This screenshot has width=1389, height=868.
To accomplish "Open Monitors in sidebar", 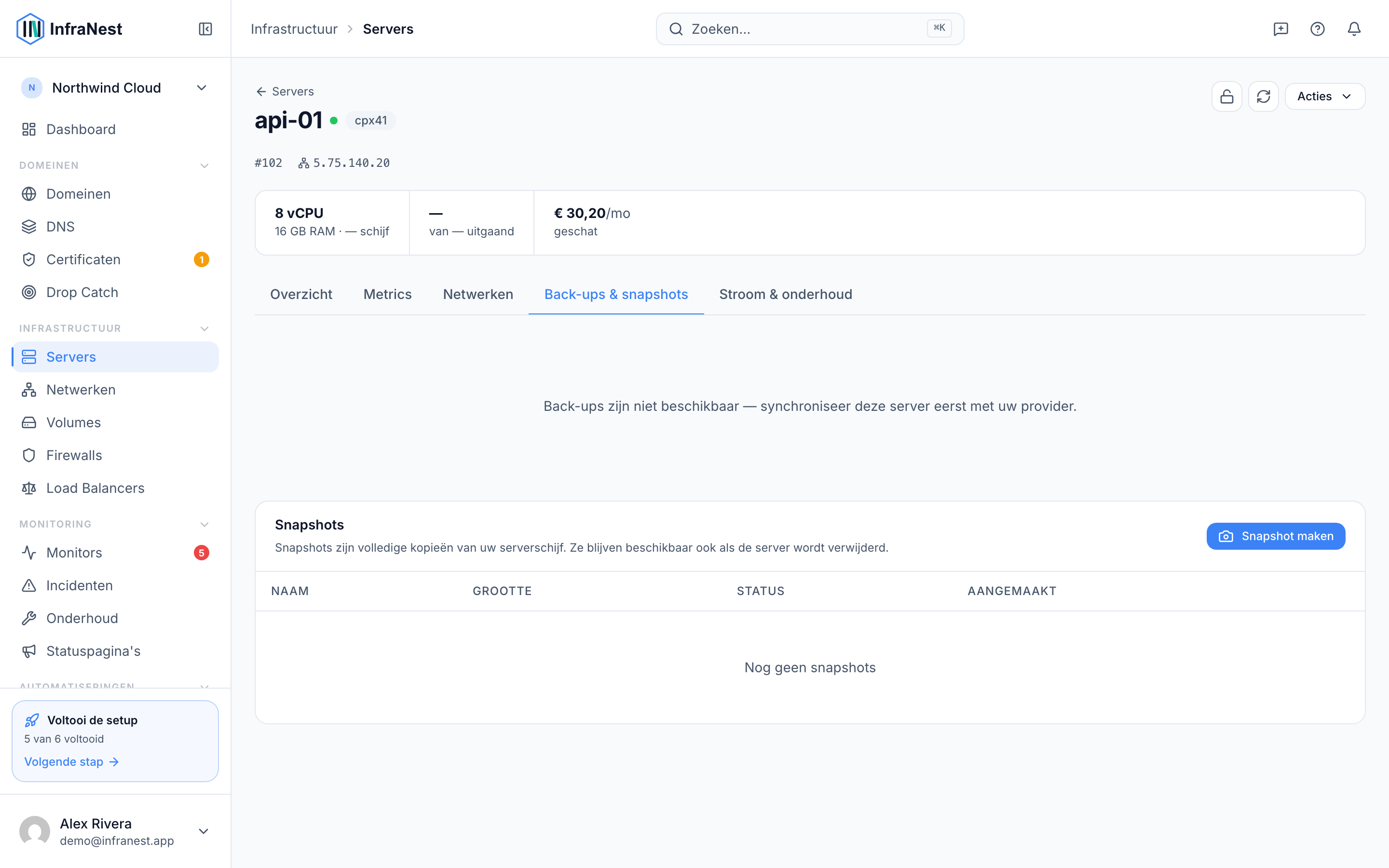I will click(115, 553).
